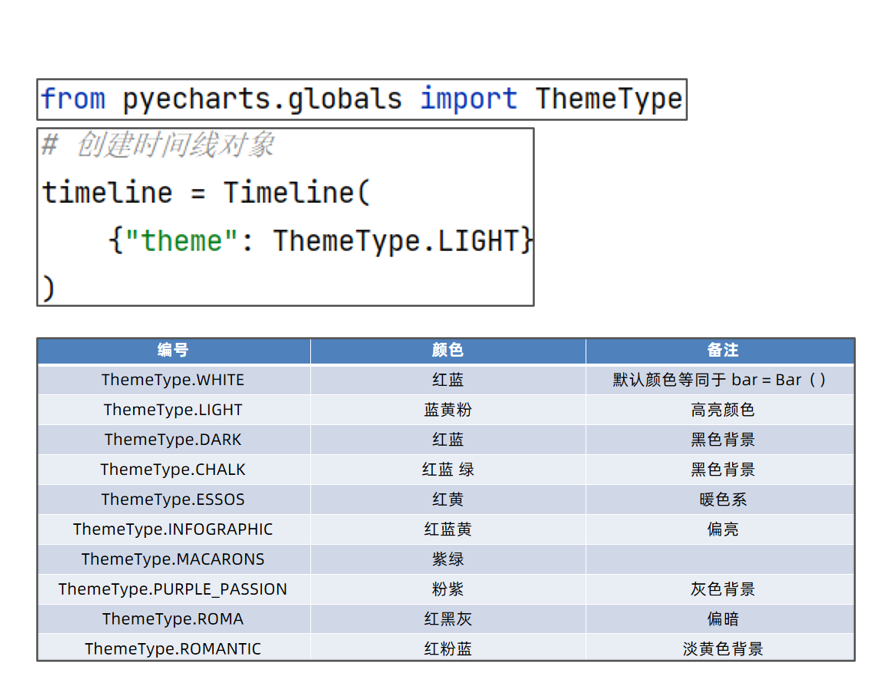This screenshot has height=685, width=881.
Task: Click the '红黄' color cell
Action: click(448, 500)
